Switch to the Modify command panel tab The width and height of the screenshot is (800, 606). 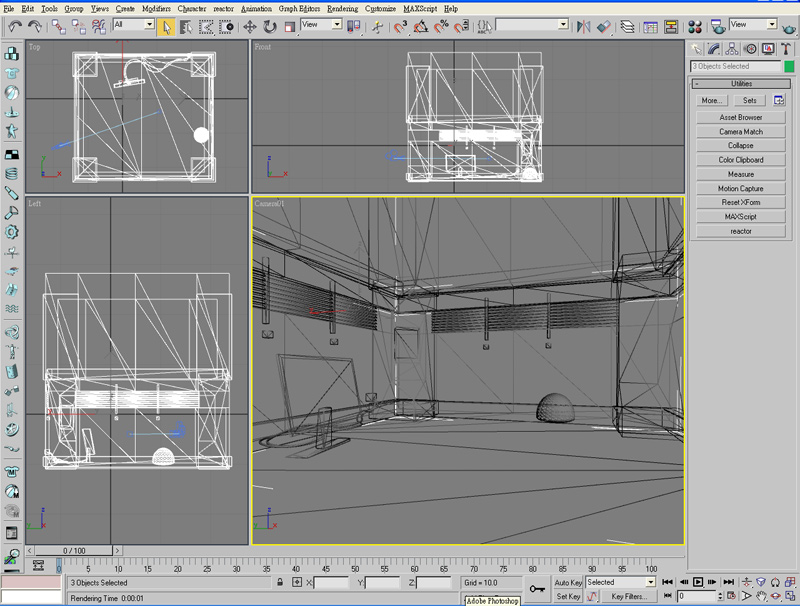click(x=714, y=49)
